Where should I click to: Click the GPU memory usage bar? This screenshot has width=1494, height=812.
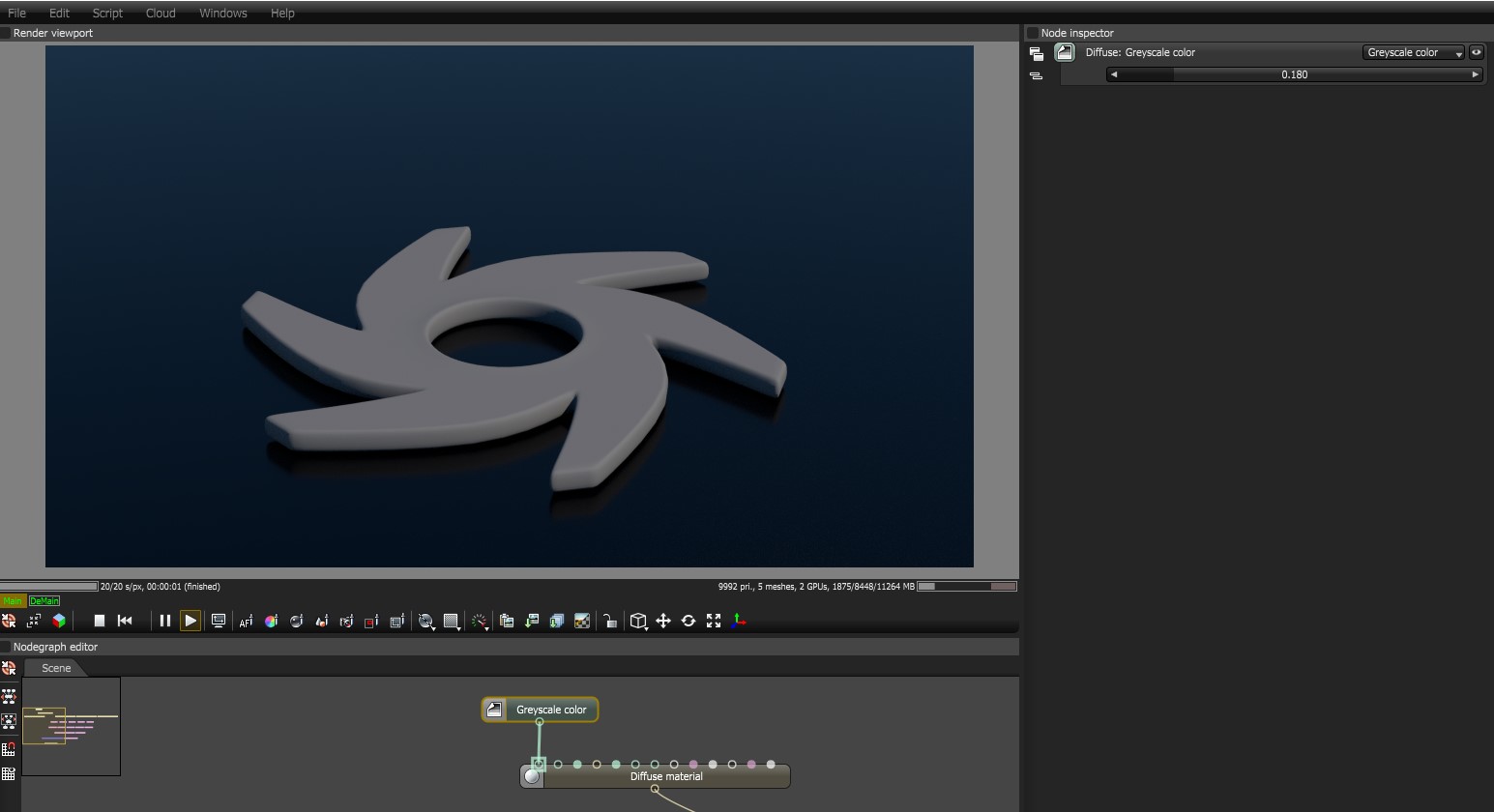[x=966, y=586]
